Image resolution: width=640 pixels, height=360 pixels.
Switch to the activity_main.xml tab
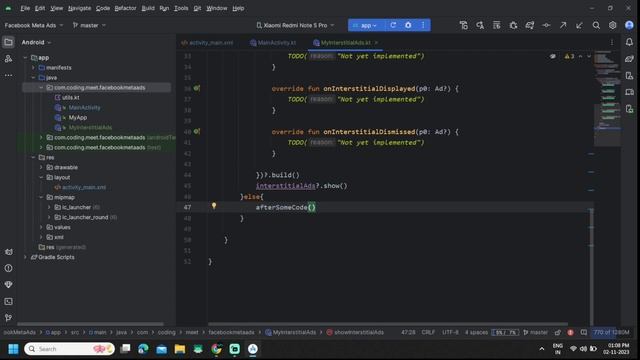(207, 42)
